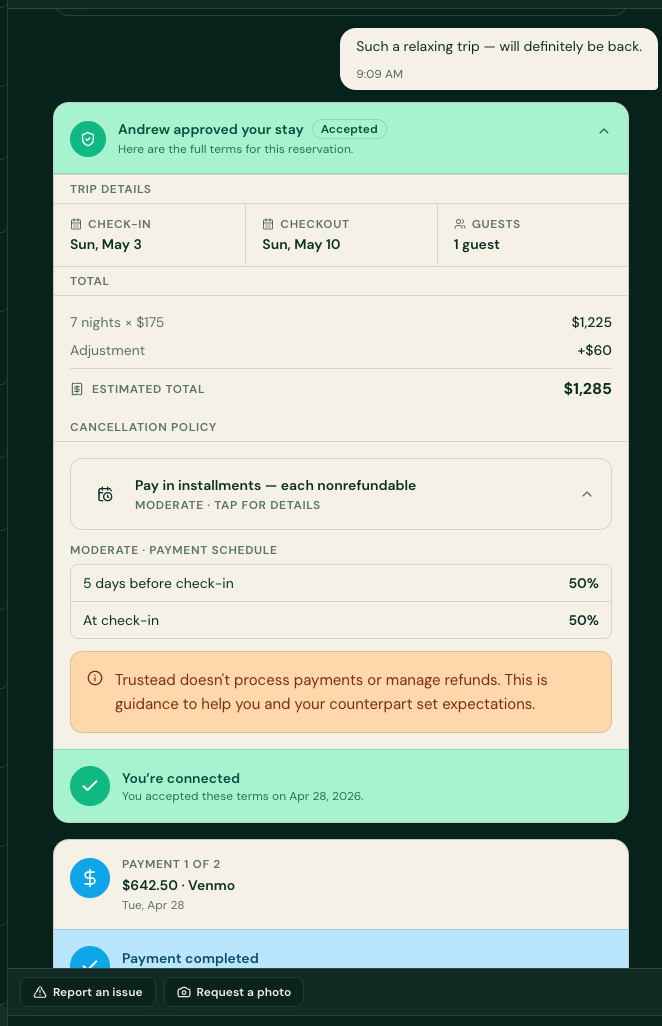Open the Pay in installments policy row
662x1026 pixels.
pyautogui.click(x=341, y=494)
